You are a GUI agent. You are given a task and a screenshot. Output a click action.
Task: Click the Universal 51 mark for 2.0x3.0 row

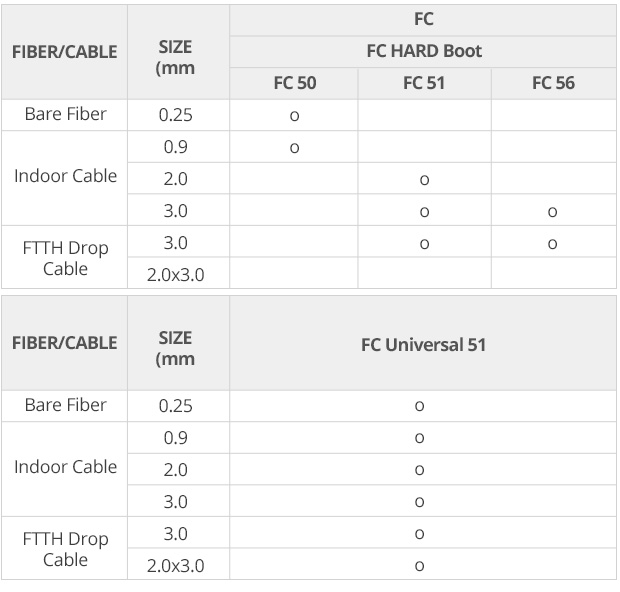[420, 566]
